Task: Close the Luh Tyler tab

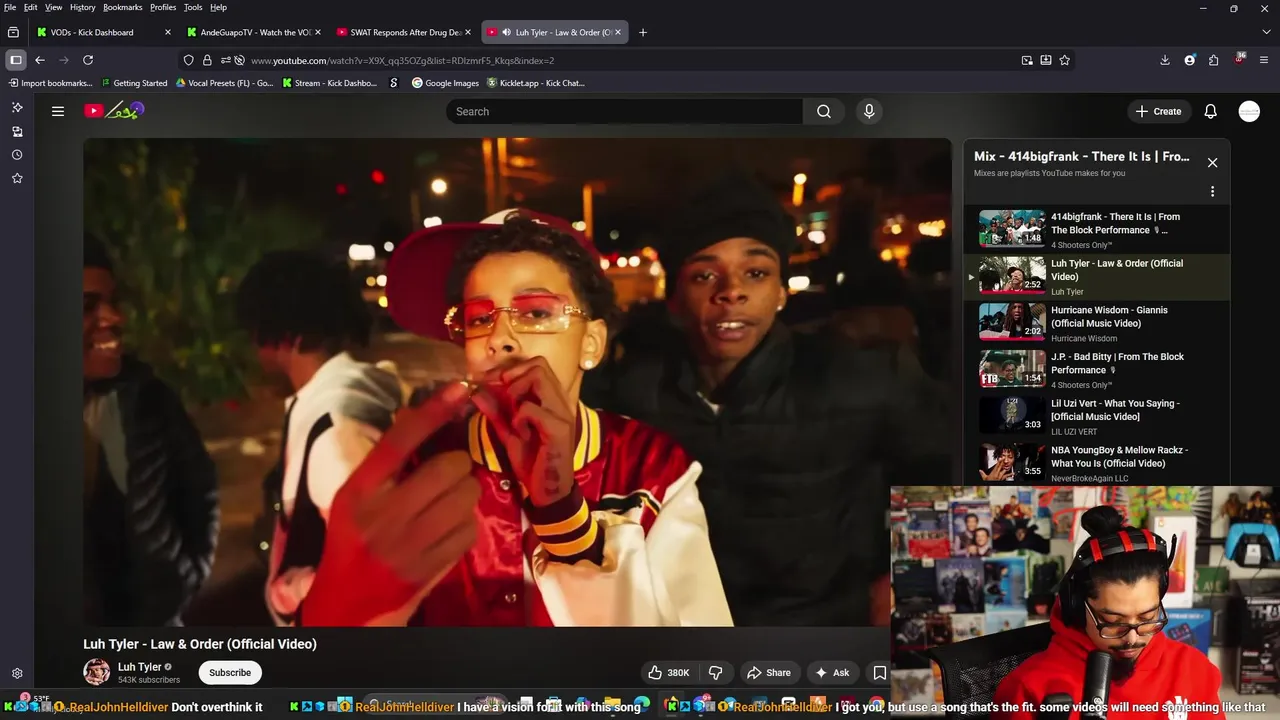Action: coord(618,32)
